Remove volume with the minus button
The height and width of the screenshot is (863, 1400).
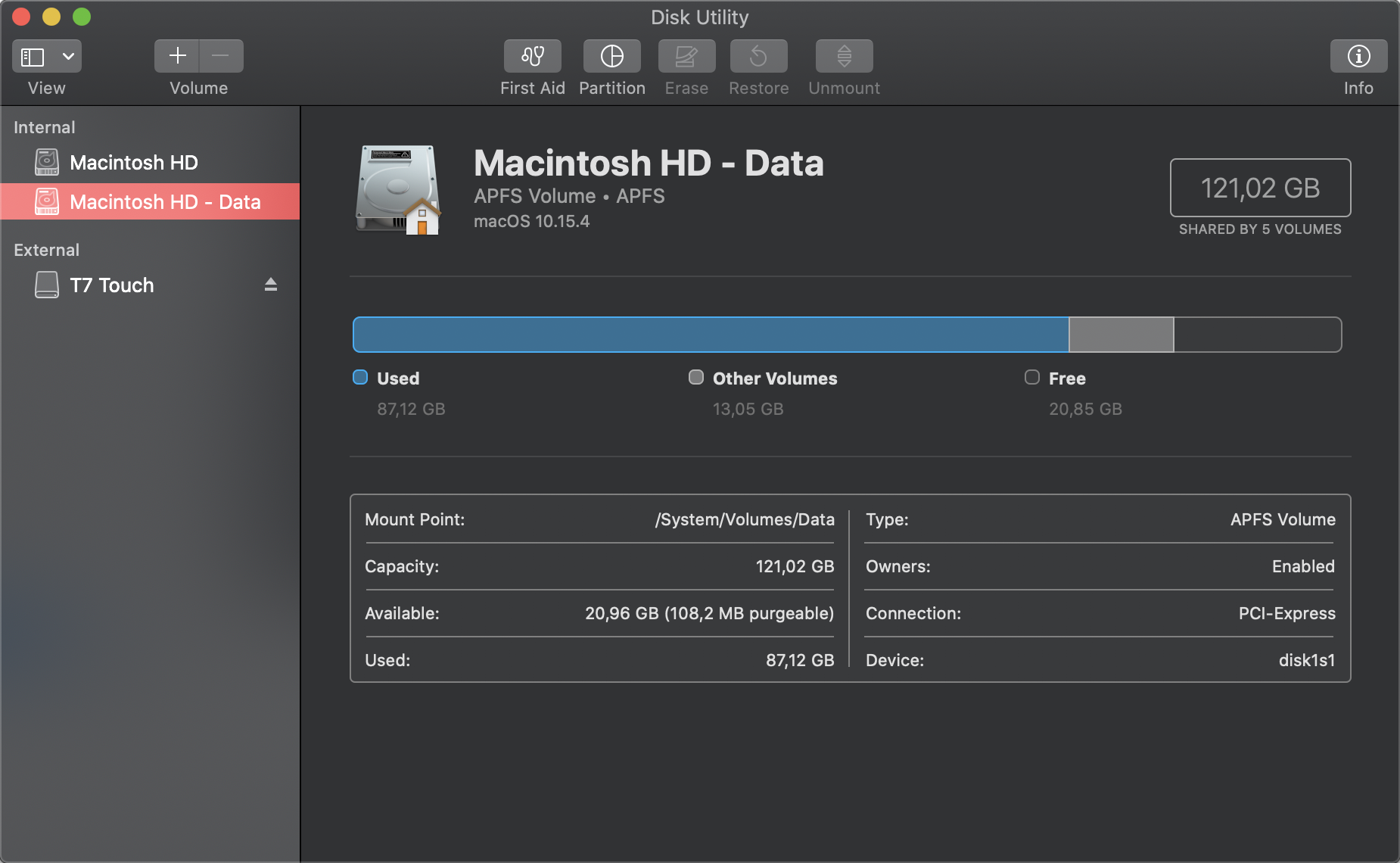tap(221, 56)
